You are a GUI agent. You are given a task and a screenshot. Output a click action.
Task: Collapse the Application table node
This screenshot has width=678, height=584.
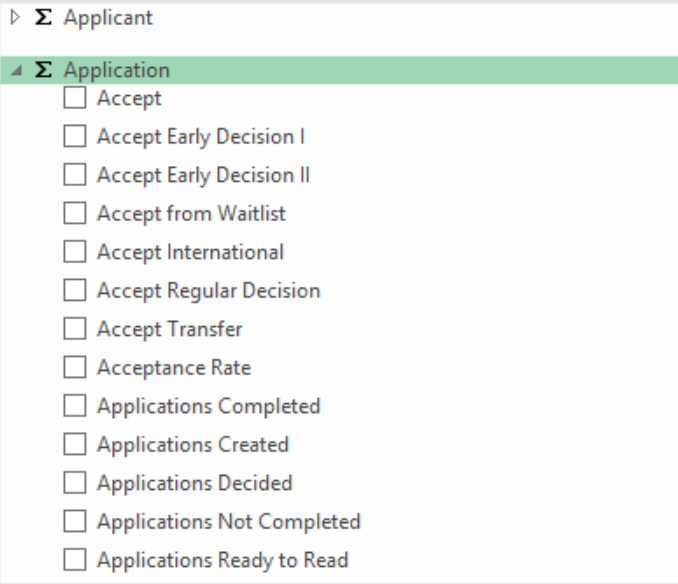[16, 70]
